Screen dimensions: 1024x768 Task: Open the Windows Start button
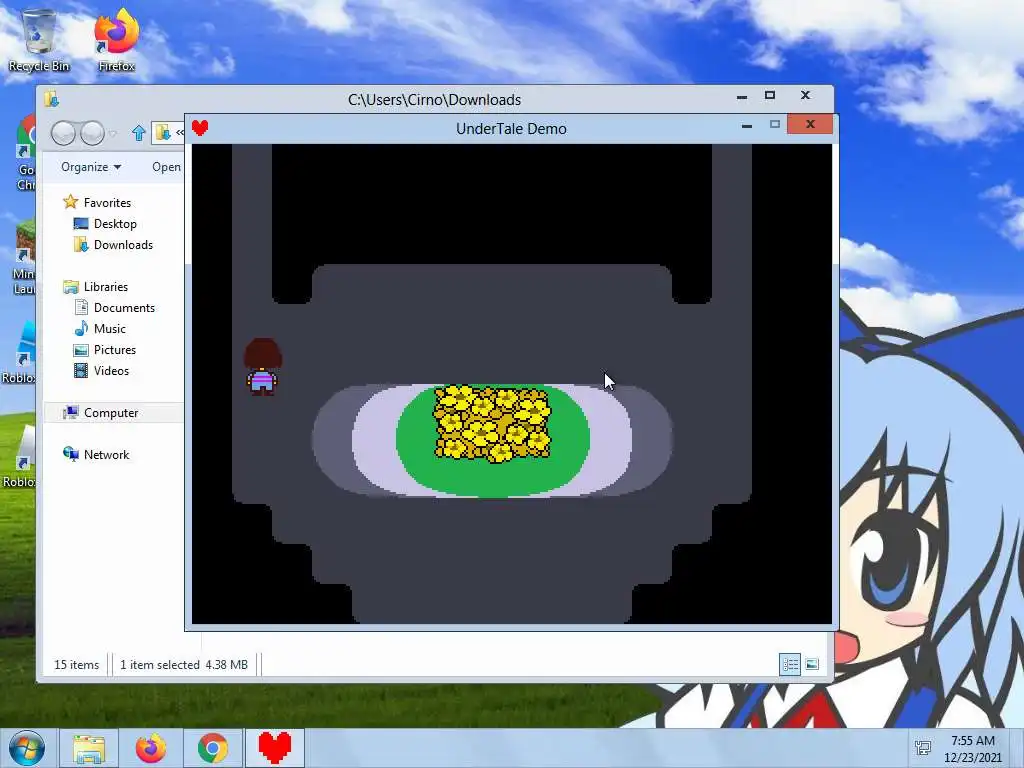click(x=27, y=748)
